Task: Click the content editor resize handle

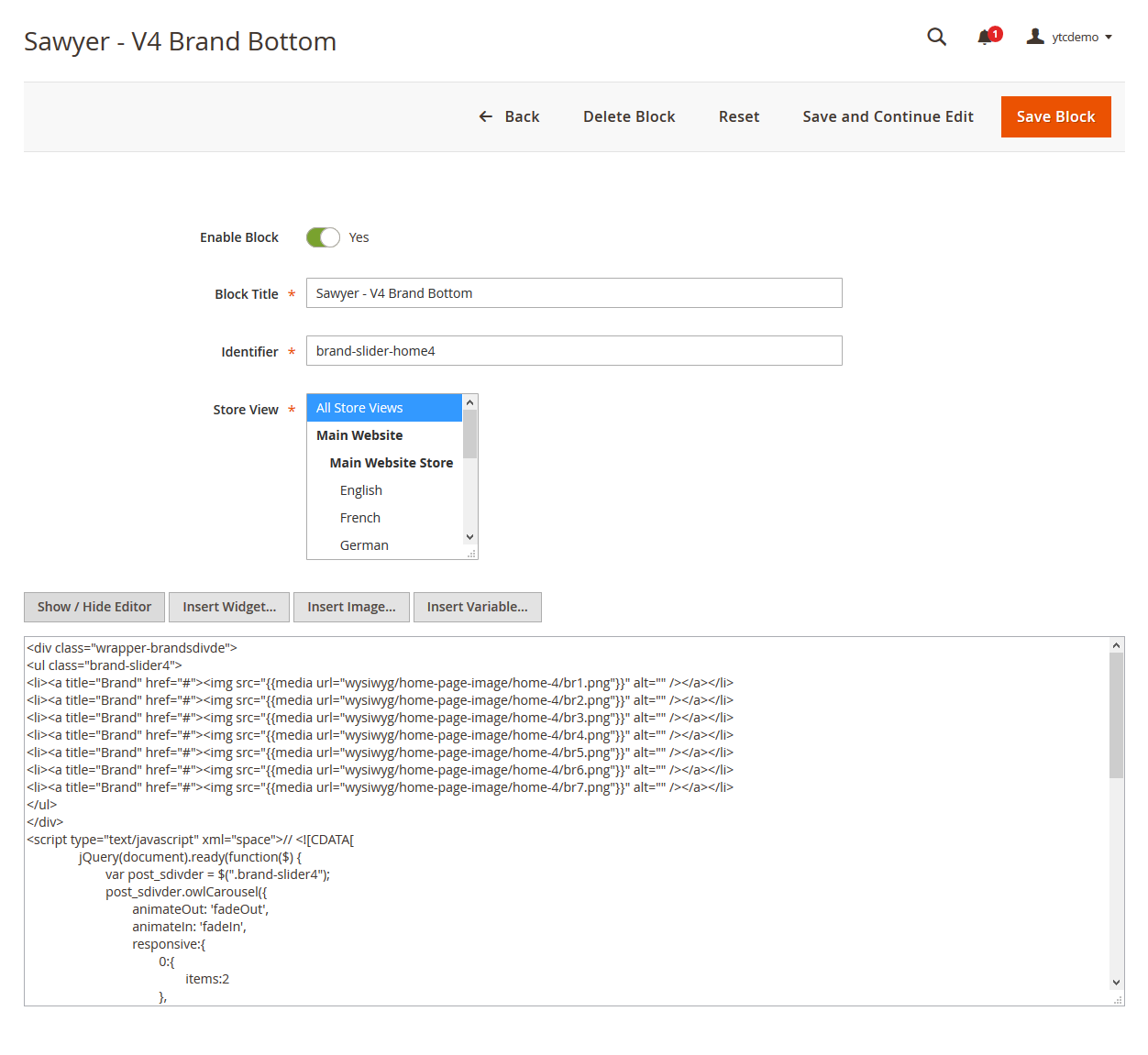Action: (x=1118, y=999)
